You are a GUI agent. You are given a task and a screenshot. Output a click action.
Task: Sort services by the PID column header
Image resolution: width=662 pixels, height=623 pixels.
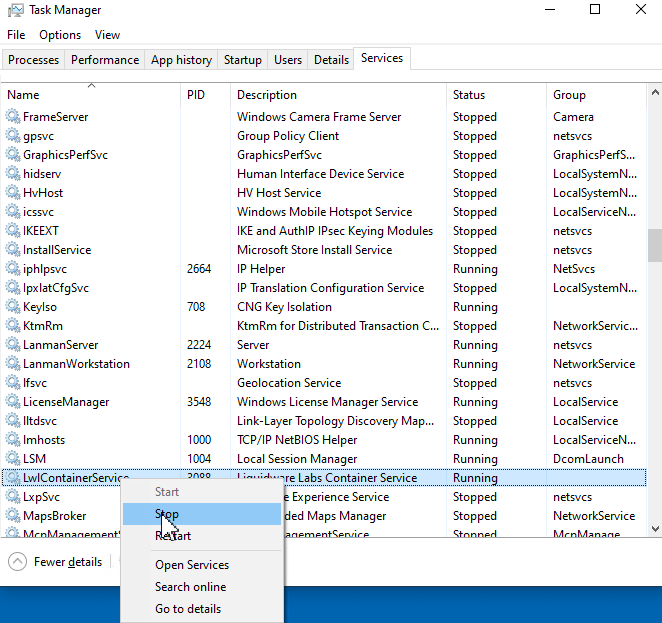(x=206, y=95)
